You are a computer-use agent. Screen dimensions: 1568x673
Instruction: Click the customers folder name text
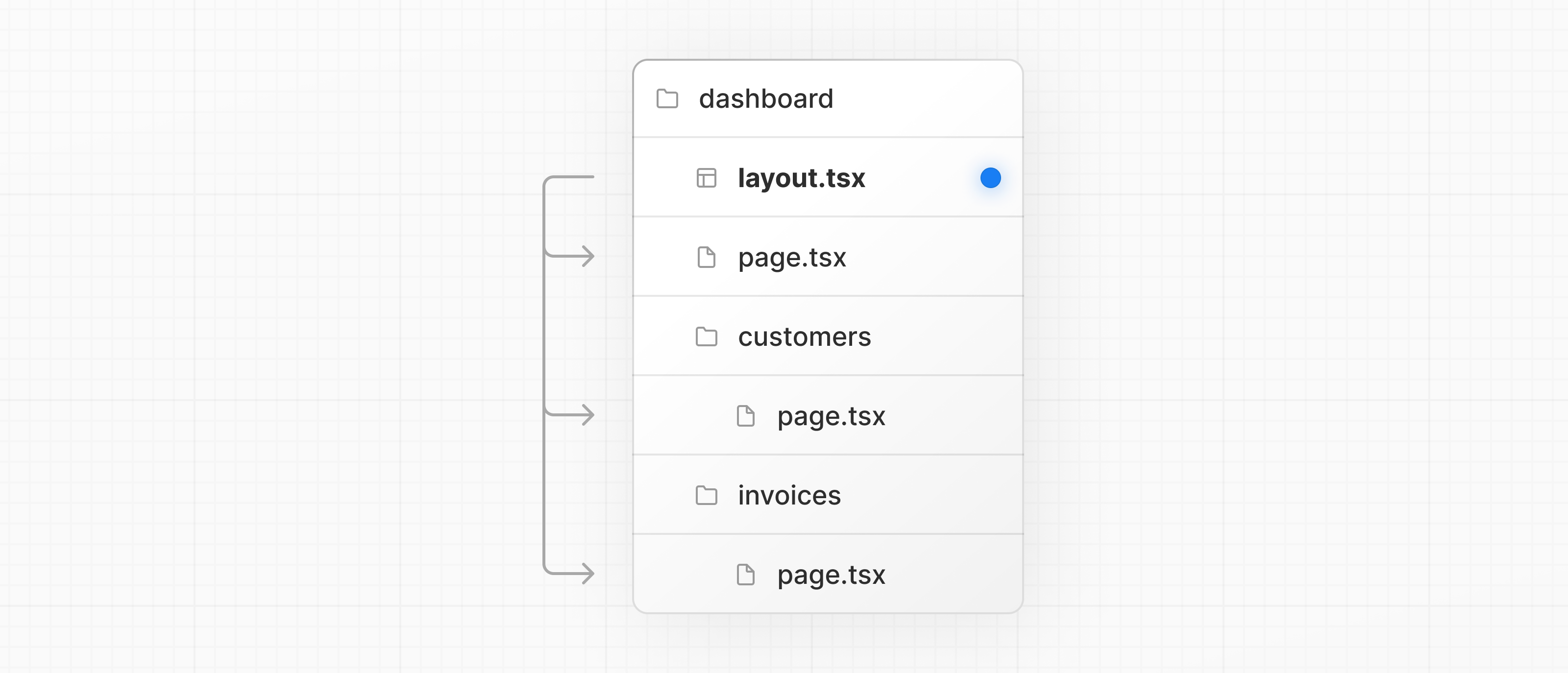[804, 336]
